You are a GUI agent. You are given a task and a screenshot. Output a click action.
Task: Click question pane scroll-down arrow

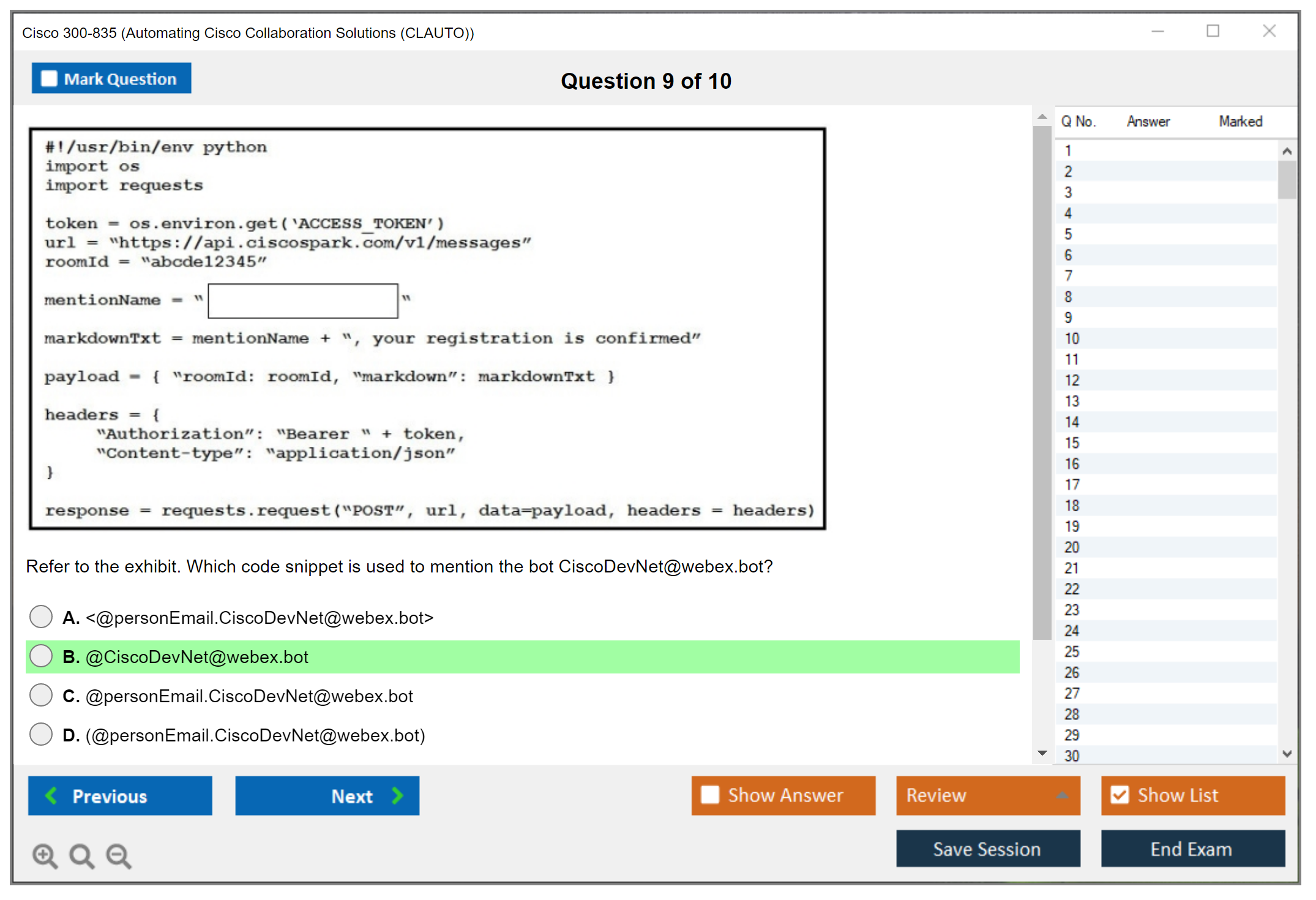1042,753
